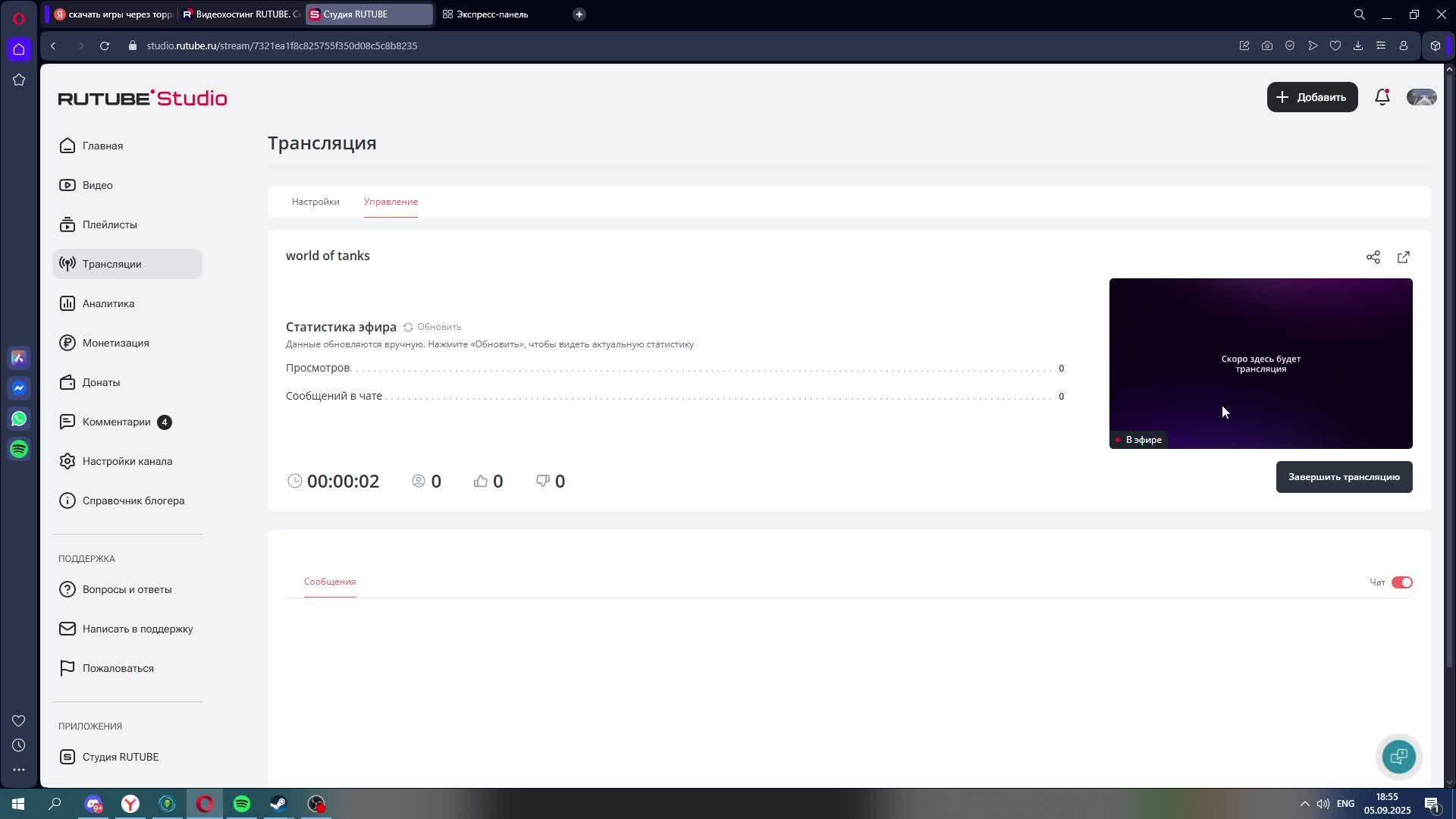Open Аналитика in the left sidebar

tap(108, 303)
